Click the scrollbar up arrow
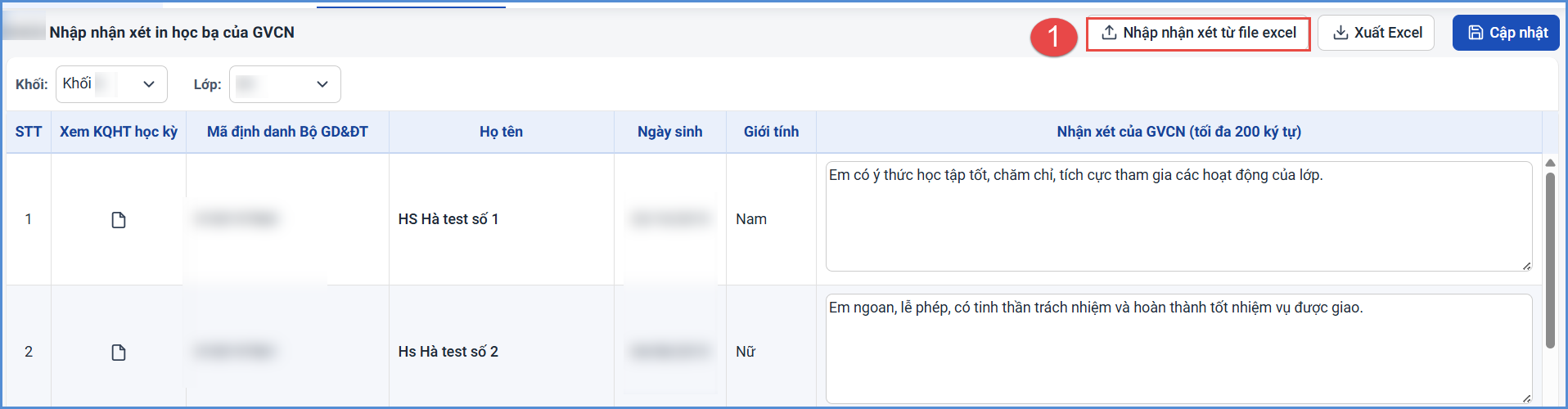 1550,163
